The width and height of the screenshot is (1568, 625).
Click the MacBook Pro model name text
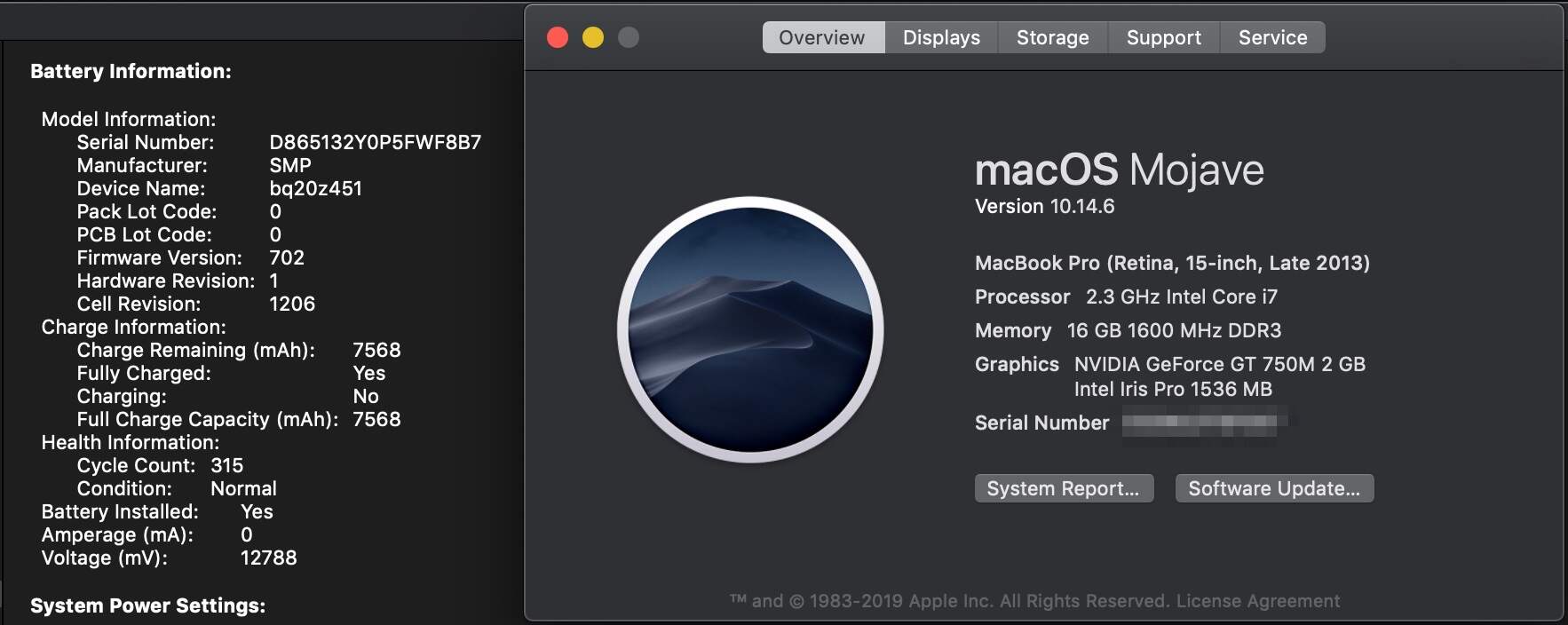tap(1171, 263)
